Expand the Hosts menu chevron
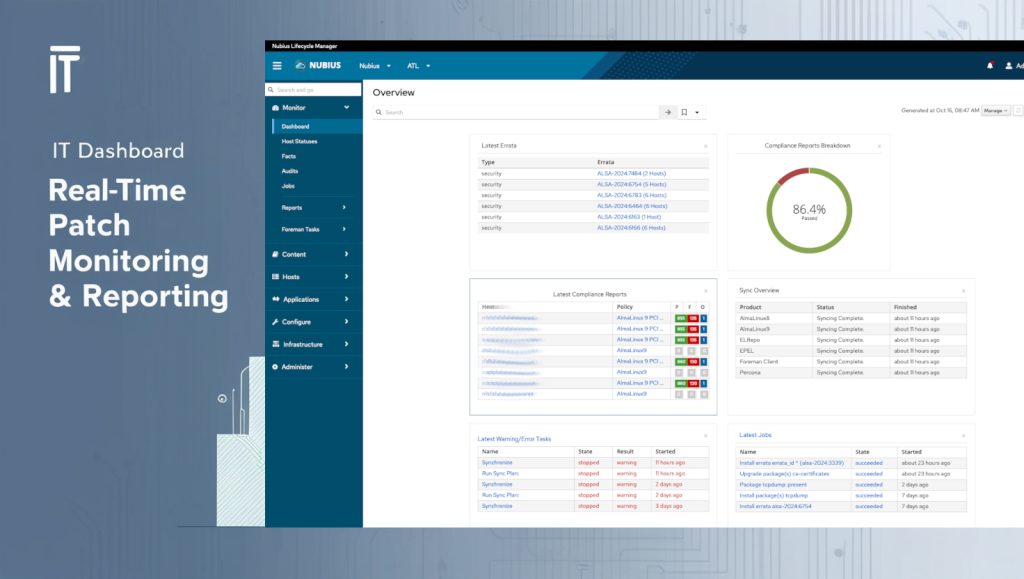1024x579 pixels. coord(346,277)
